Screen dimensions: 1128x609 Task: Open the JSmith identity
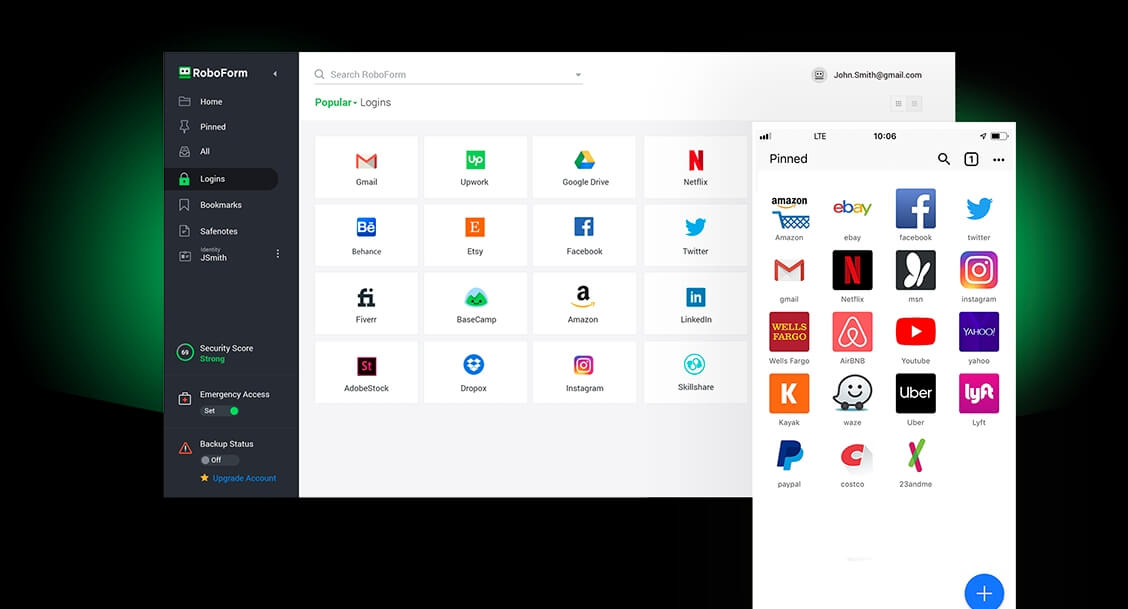pos(214,255)
